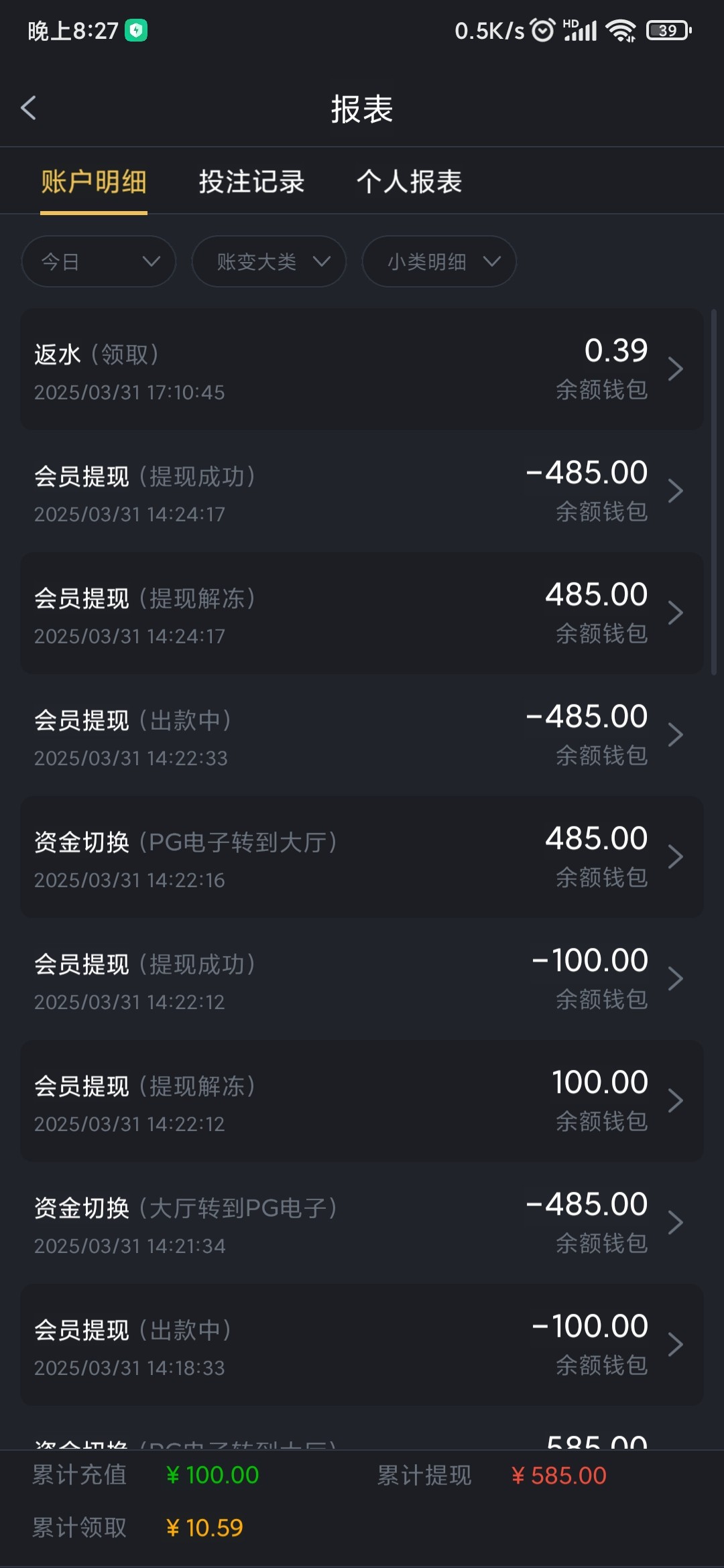Tap the Wi-Fi status icon

[620, 30]
